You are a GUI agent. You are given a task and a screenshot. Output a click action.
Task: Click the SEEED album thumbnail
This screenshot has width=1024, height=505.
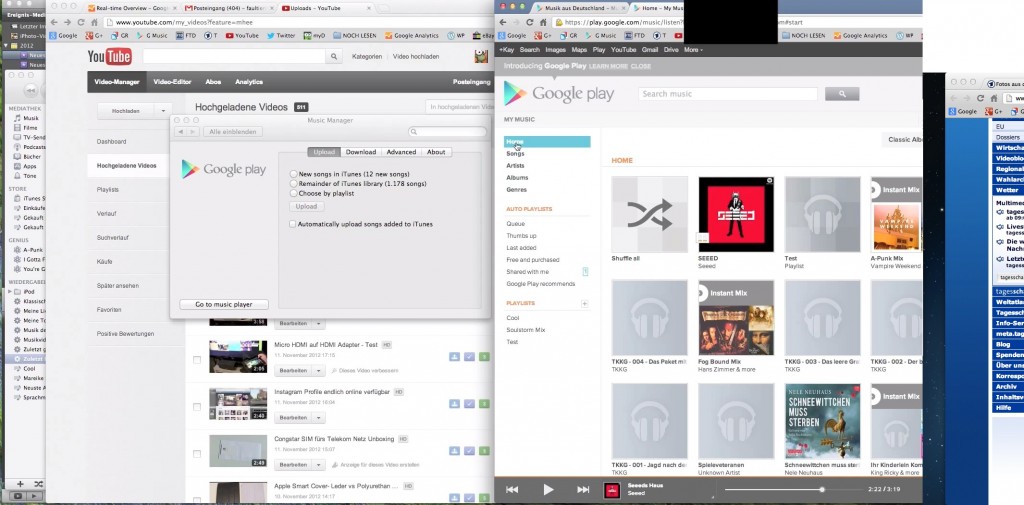736,214
